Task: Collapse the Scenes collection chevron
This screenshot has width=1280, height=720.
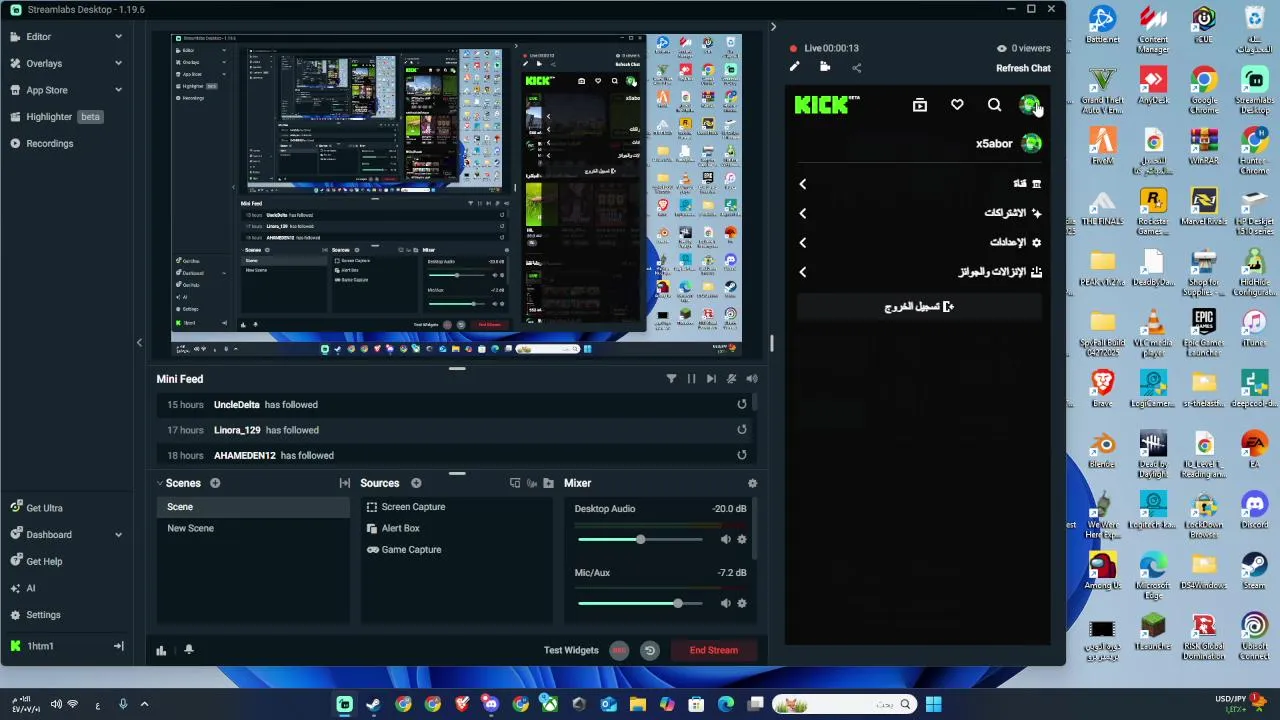Action: [159, 483]
